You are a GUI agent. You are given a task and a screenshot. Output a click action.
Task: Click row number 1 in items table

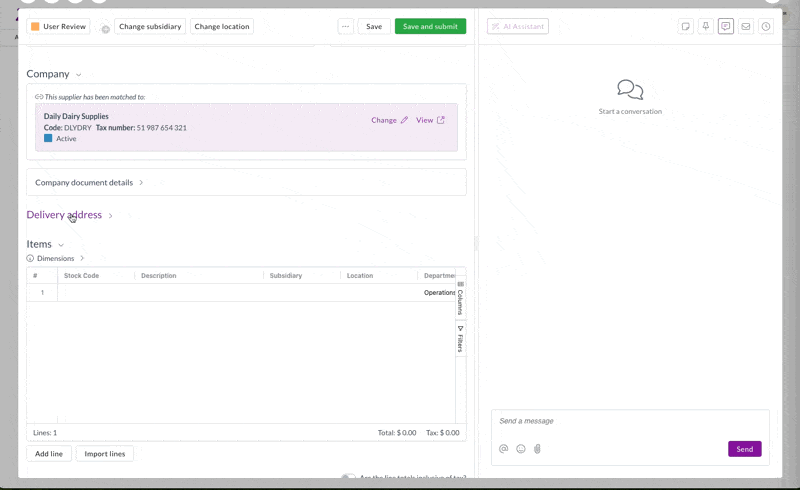pos(42,292)
